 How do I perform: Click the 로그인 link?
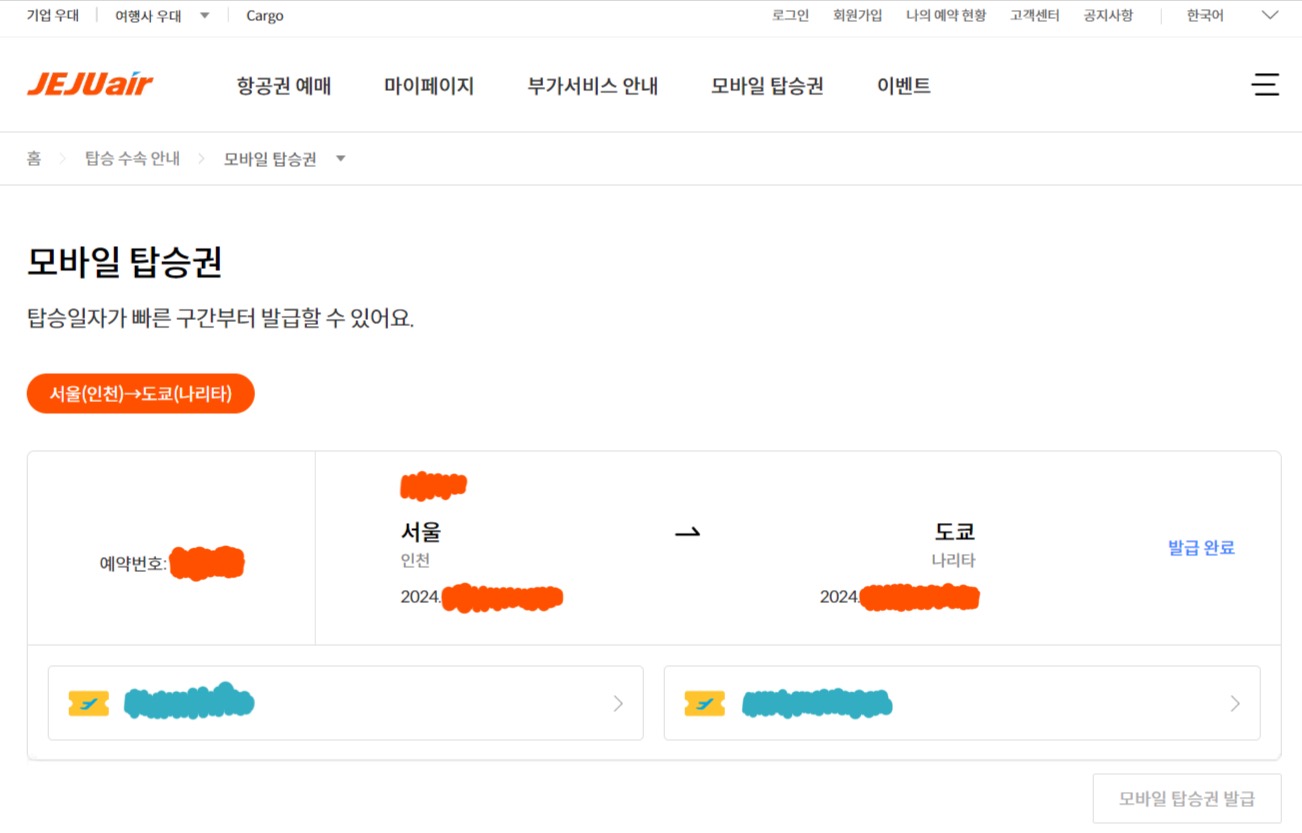pos(790,16)
